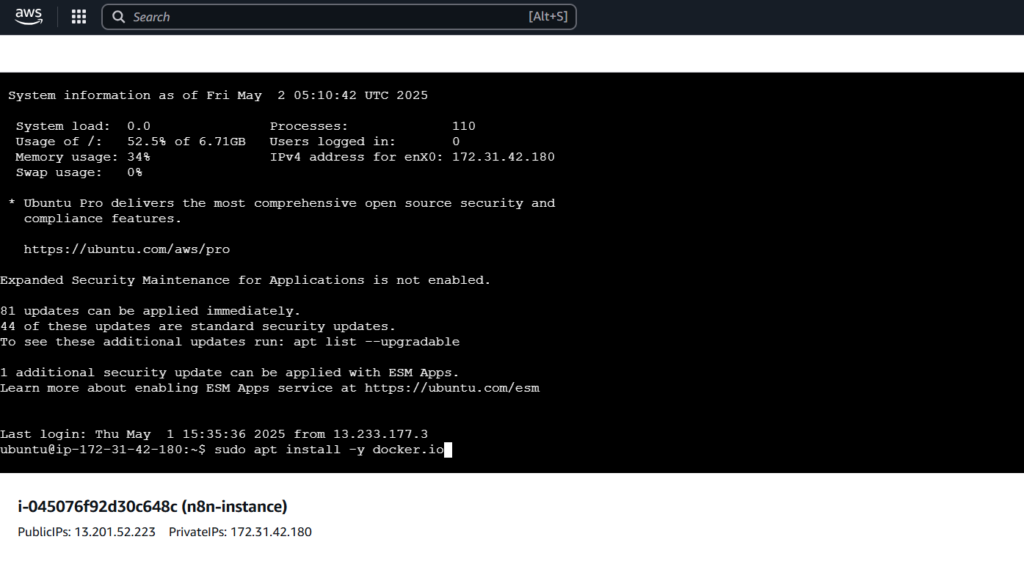Open the AWS home logo
Image resolution: width=1024 pixels, height=575 pixels.
29,16
